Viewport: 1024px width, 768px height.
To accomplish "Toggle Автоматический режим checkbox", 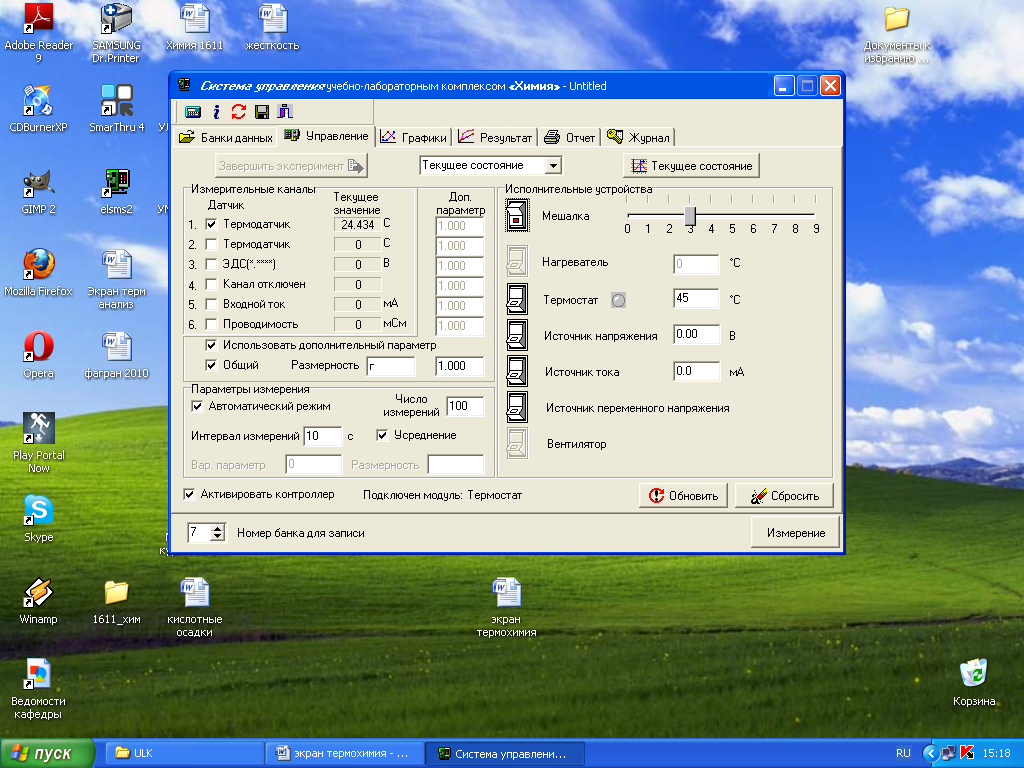I will pos(197,406).
